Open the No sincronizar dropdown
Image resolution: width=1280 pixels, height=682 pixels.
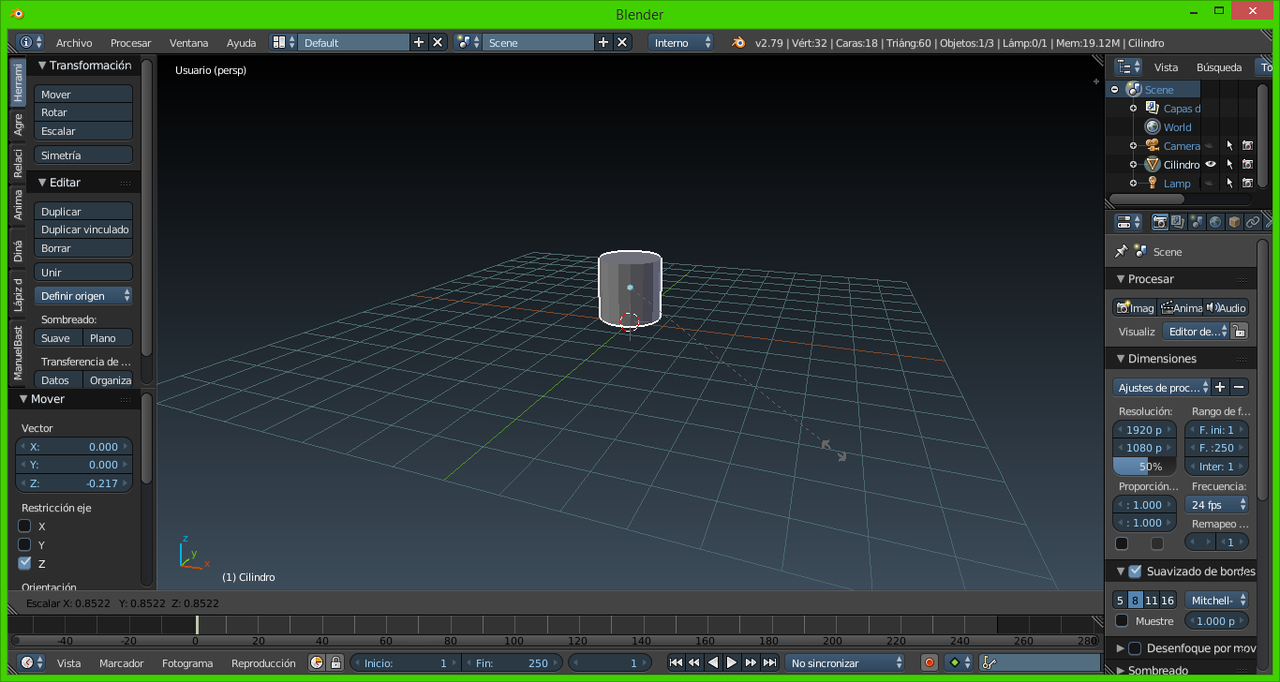[845, 663]
